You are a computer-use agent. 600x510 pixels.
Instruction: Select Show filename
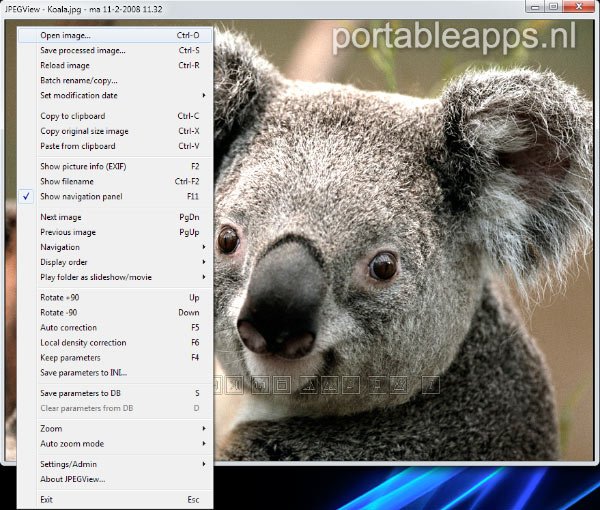pyautogui.click(x=115, y=181)
